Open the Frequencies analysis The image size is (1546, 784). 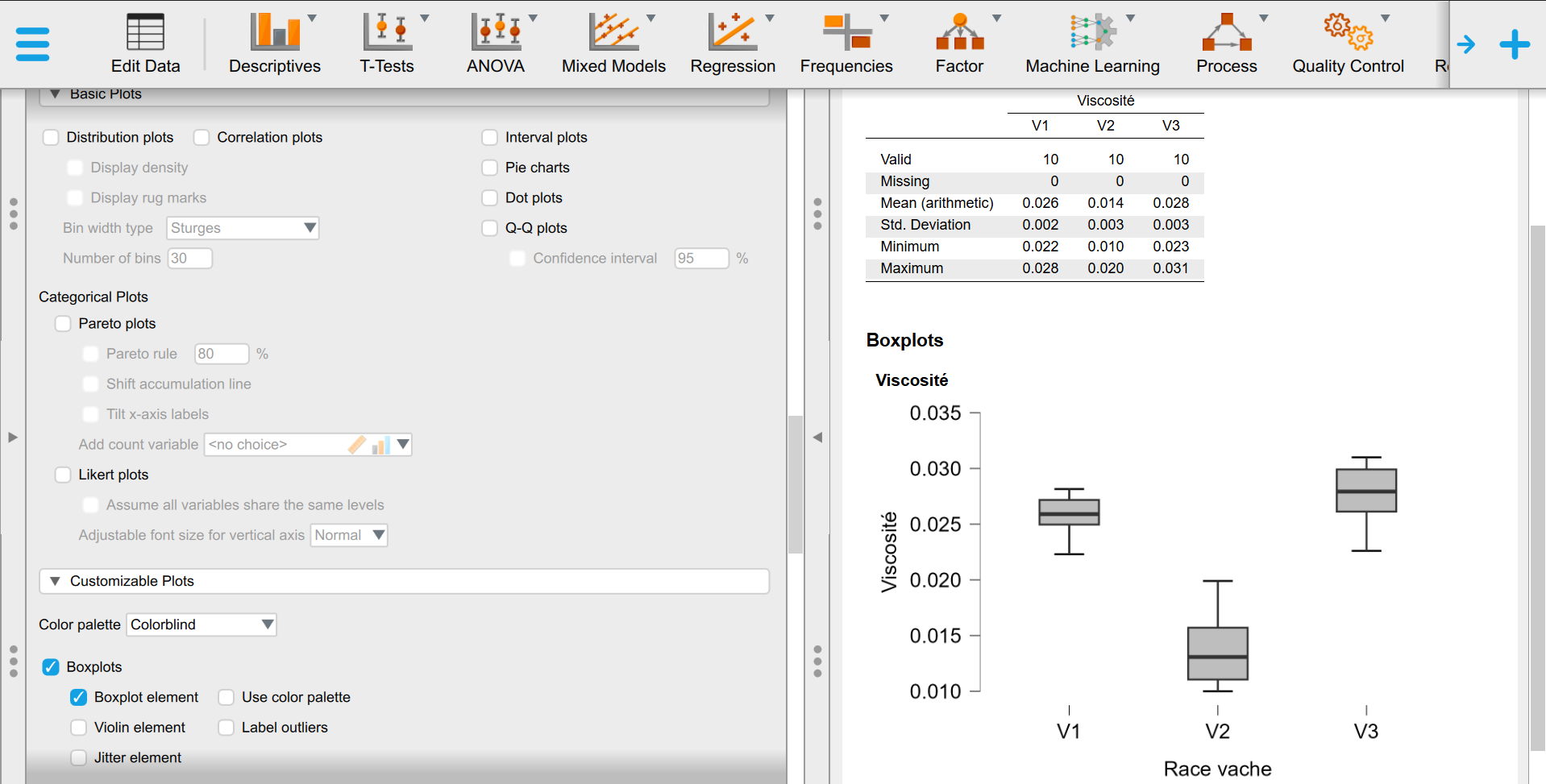point(846,44)
